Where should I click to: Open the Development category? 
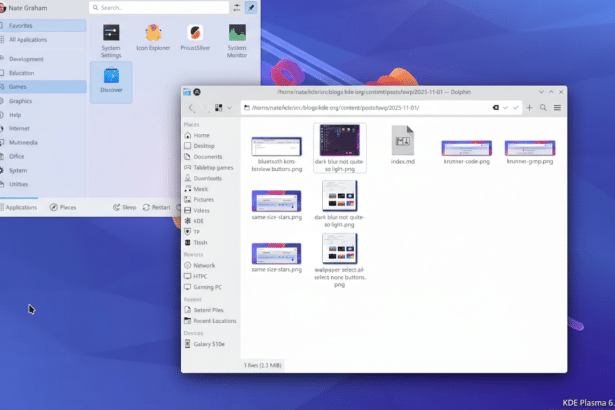[x=42, y=59]
